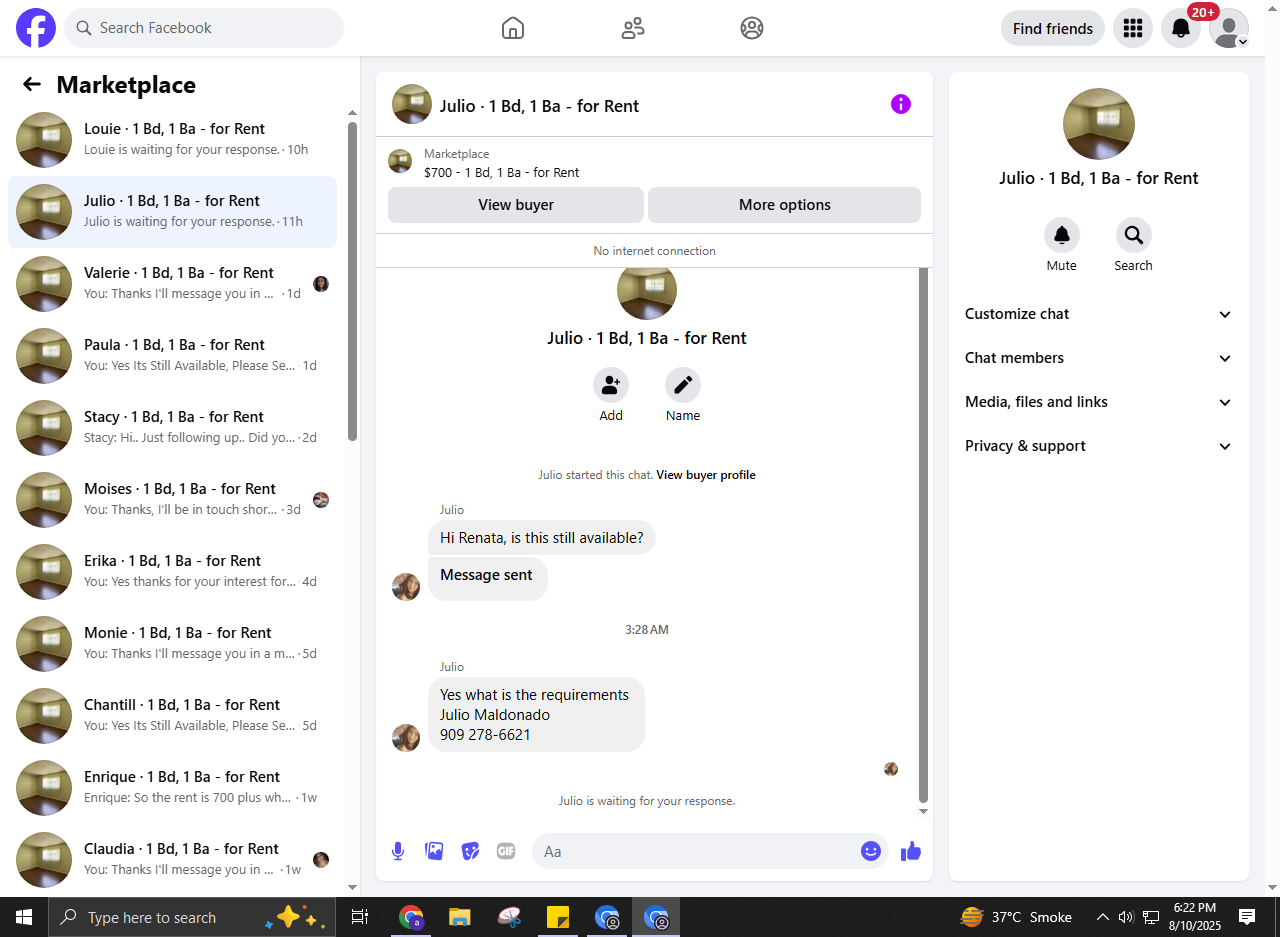Search in conversation magnifier icon
This screenshot has height=937, width=1280.
tap(1134, 235)
